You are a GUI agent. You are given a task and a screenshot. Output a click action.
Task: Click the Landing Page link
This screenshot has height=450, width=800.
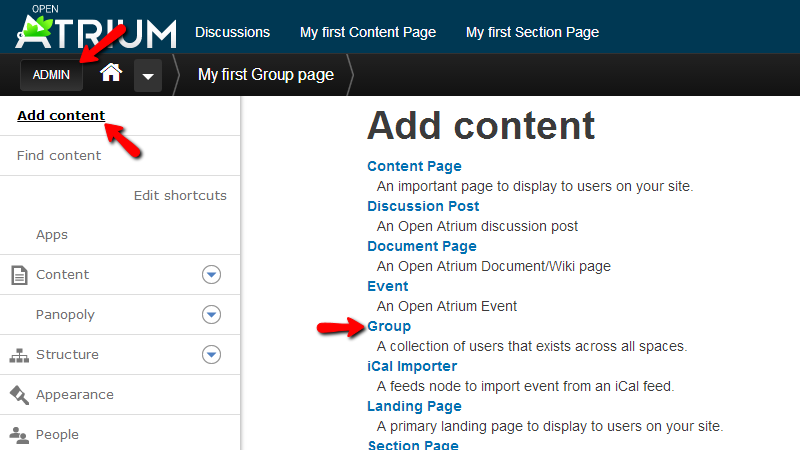pos(414,407)
